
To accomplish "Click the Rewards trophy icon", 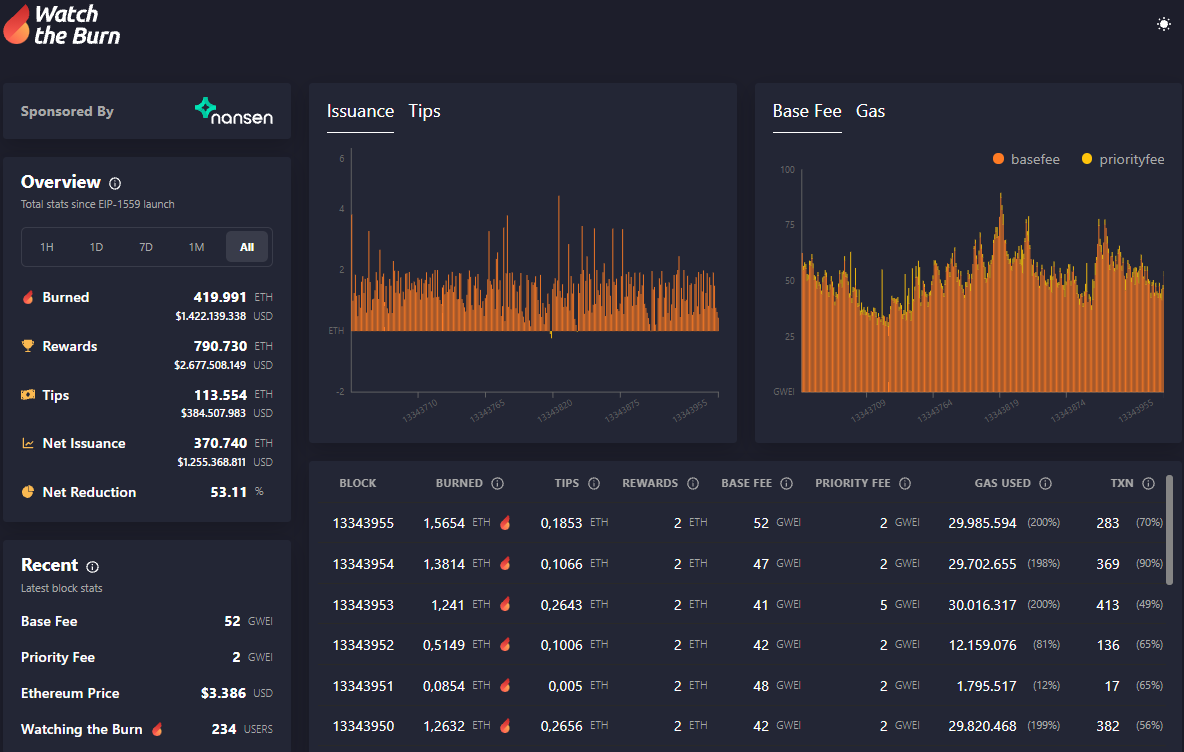I will [x=28, y=346].
